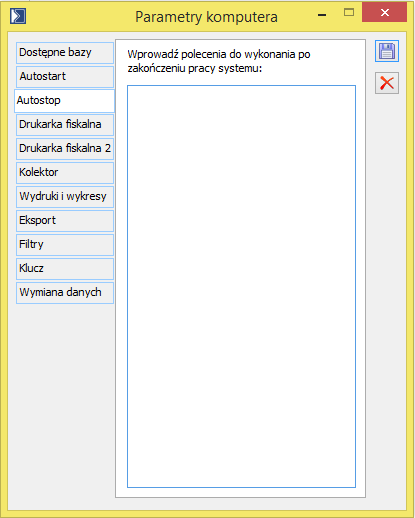Click inside the shutdown commands text area

tap(241, 286)
